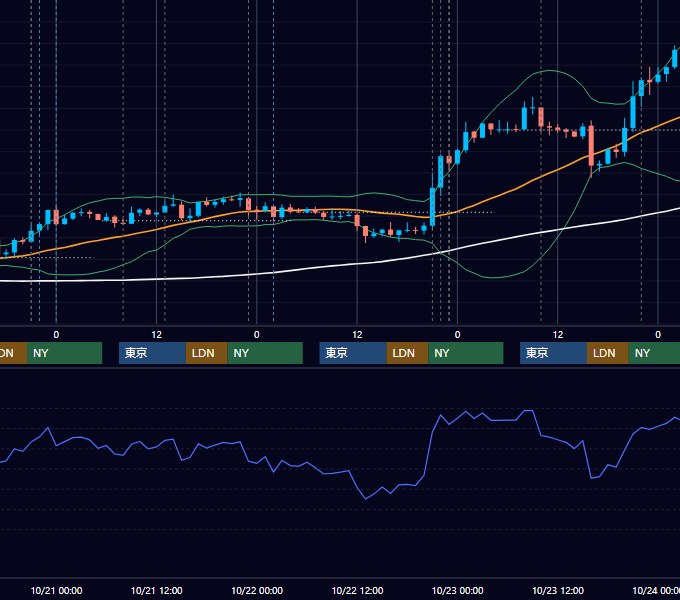Select the NY session block spanning 10/22 00:00
The height and width of the screenshot is (600, 680).
(x=265, y=353)
